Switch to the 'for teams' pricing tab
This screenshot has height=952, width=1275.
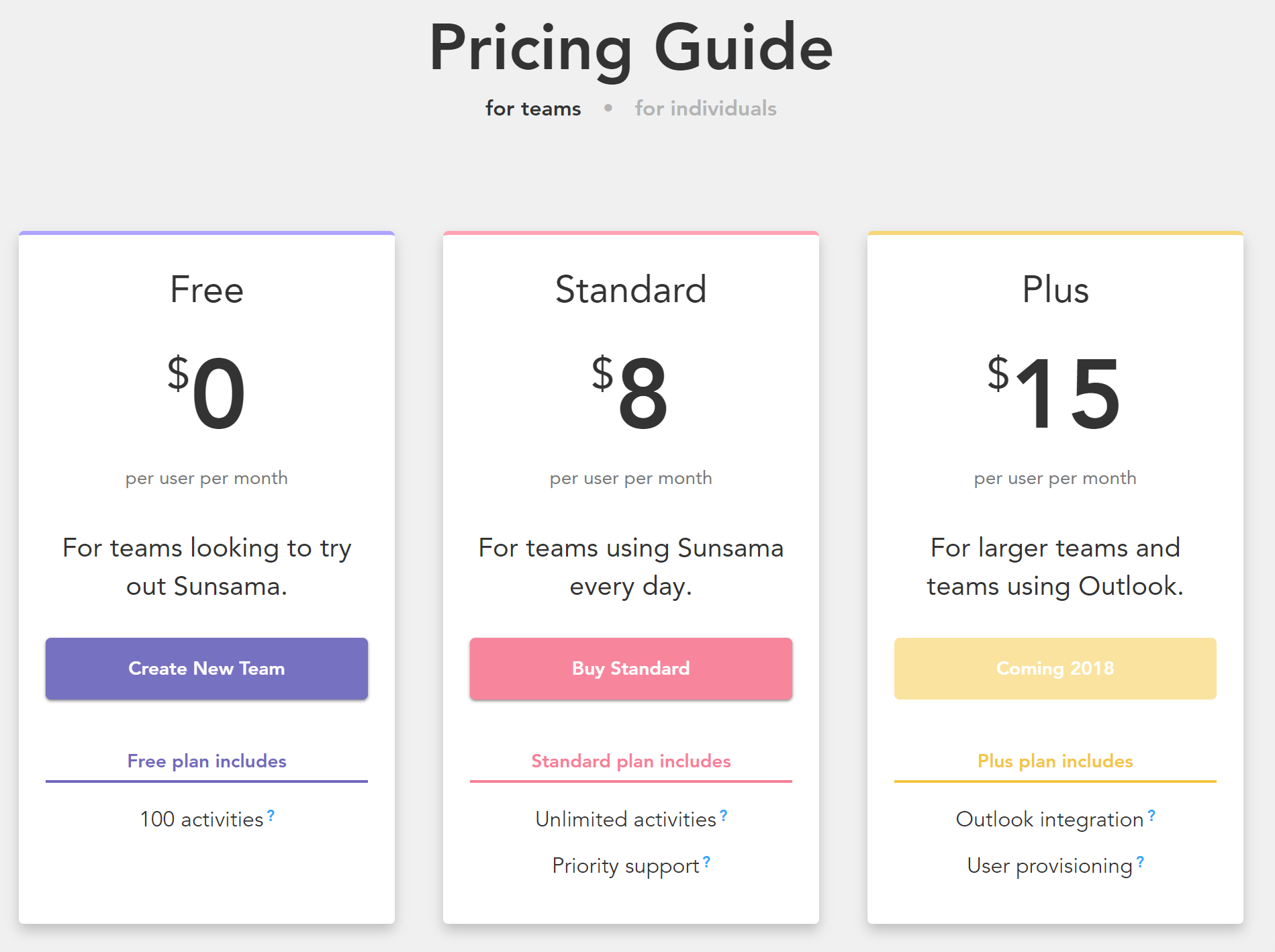533,109
